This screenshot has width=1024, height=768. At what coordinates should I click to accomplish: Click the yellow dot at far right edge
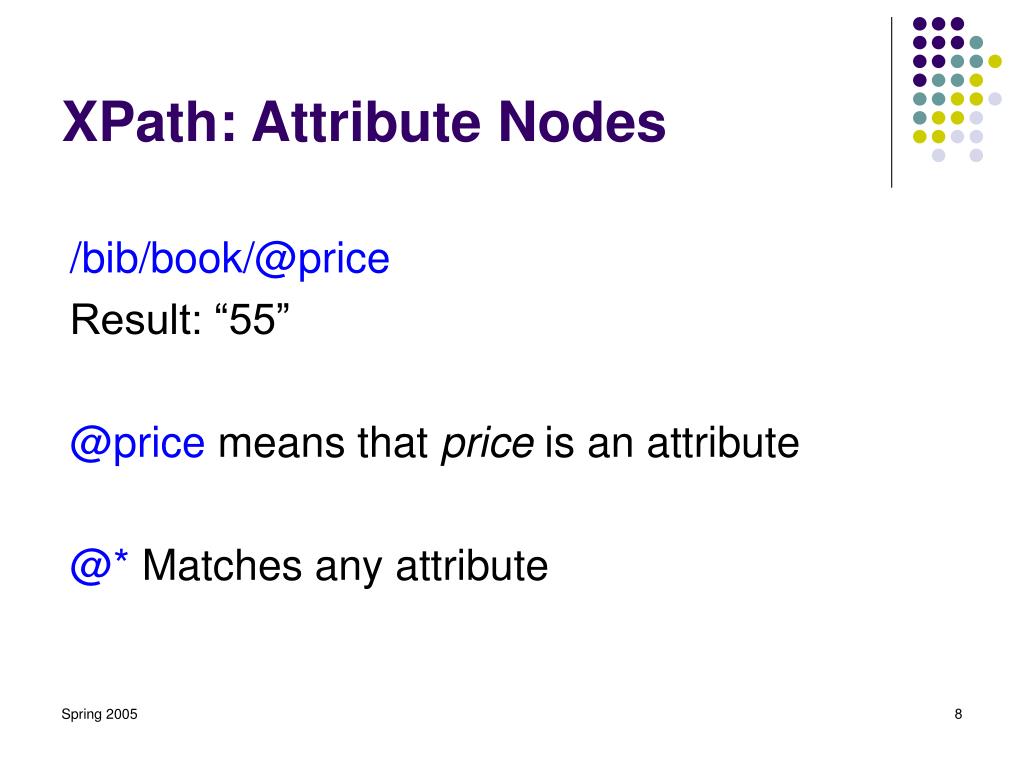(995, 61)
